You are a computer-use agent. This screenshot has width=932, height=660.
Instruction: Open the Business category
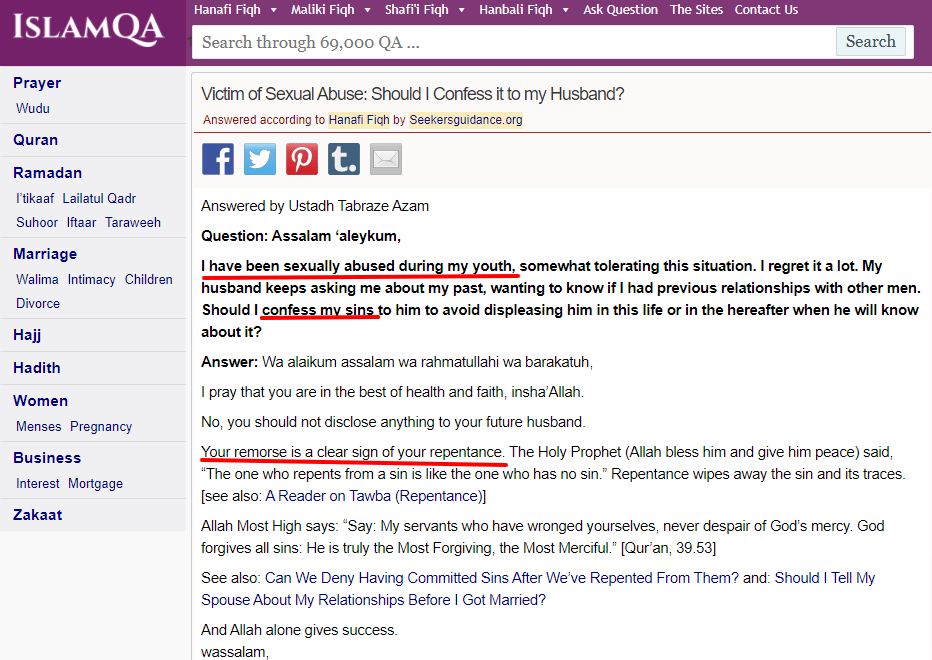click(x=47, y=458)
